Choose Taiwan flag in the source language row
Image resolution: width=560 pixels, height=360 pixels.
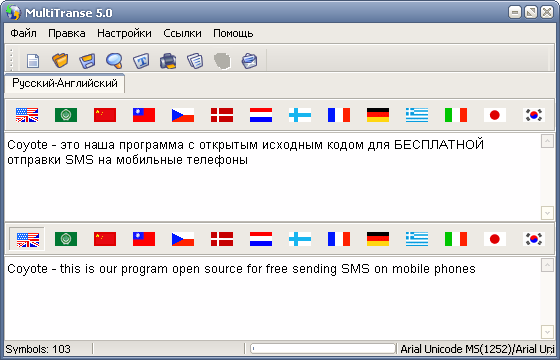144,115
